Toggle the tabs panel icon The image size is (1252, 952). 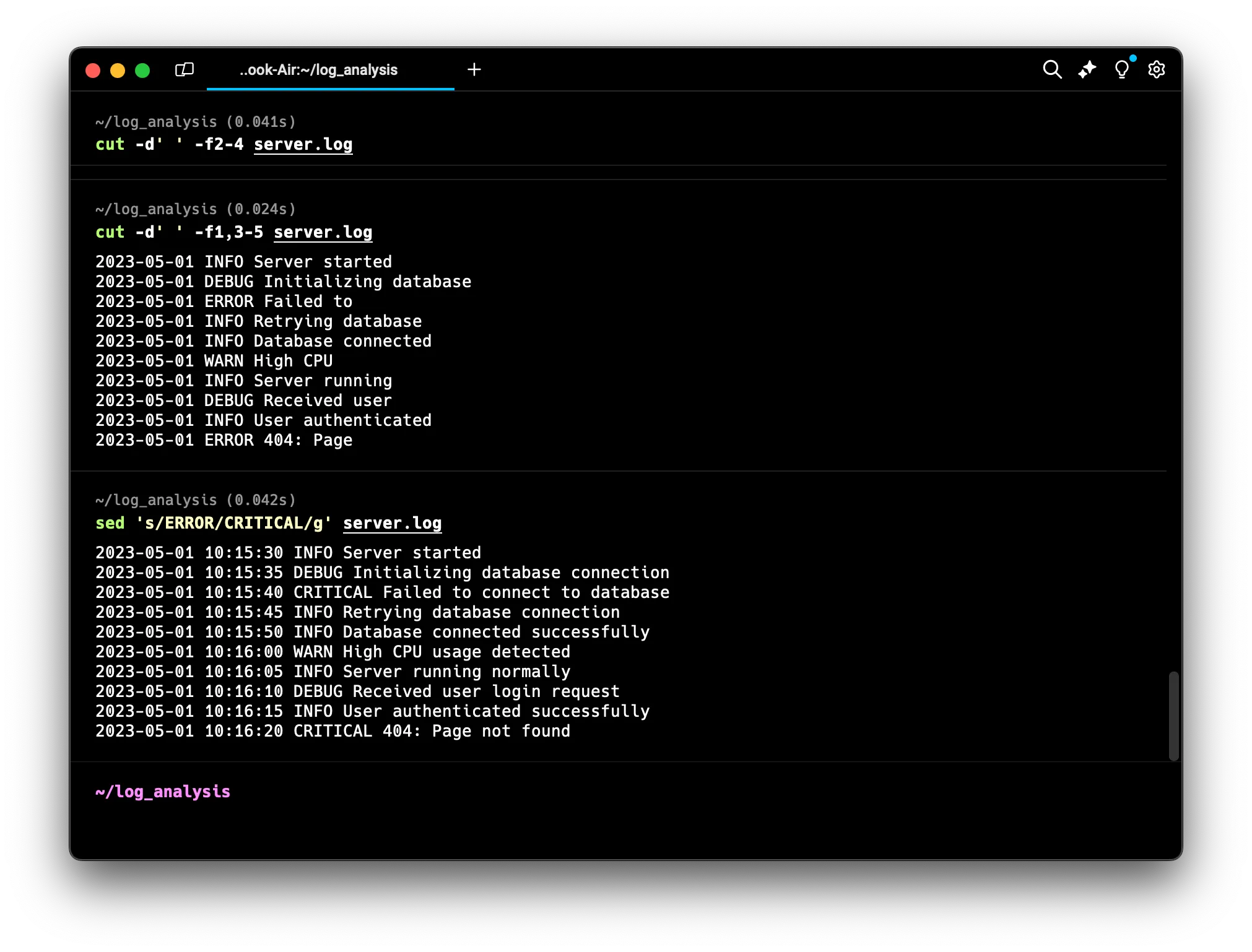(x=185, y=69)
